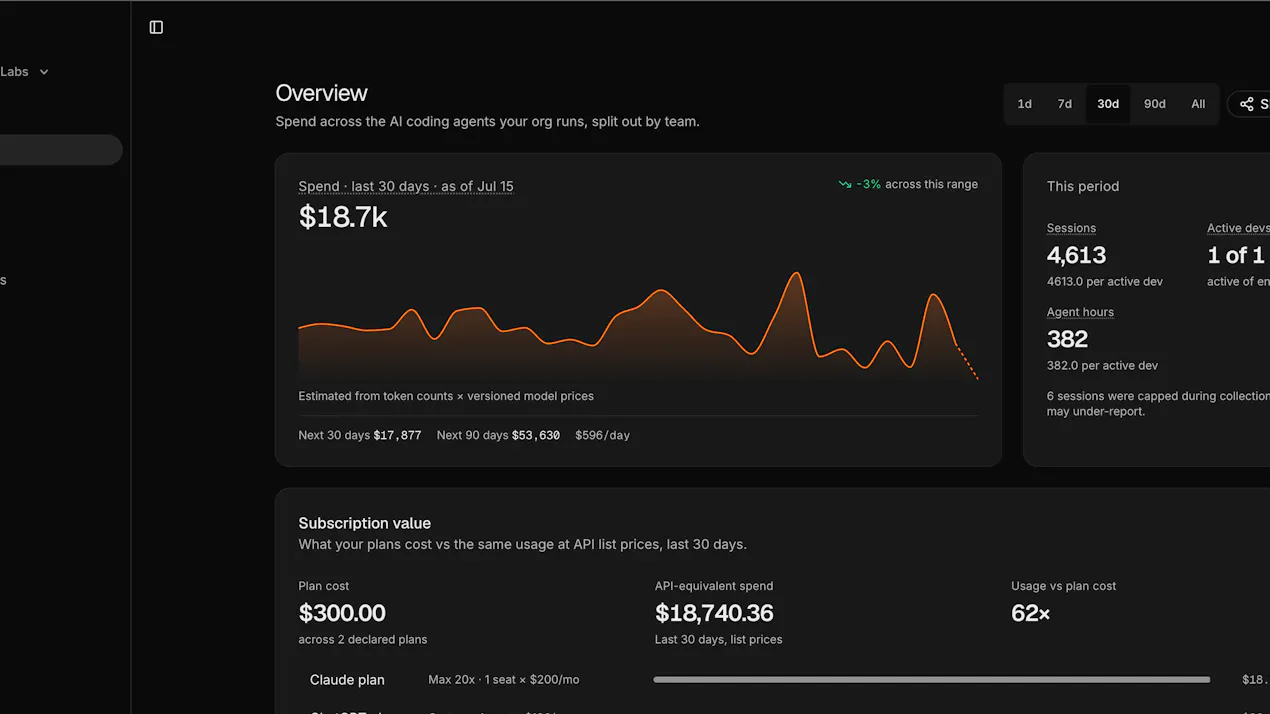
Task: Click the Max 20x 1 seat $200/mo text
Action: (504, 680)
